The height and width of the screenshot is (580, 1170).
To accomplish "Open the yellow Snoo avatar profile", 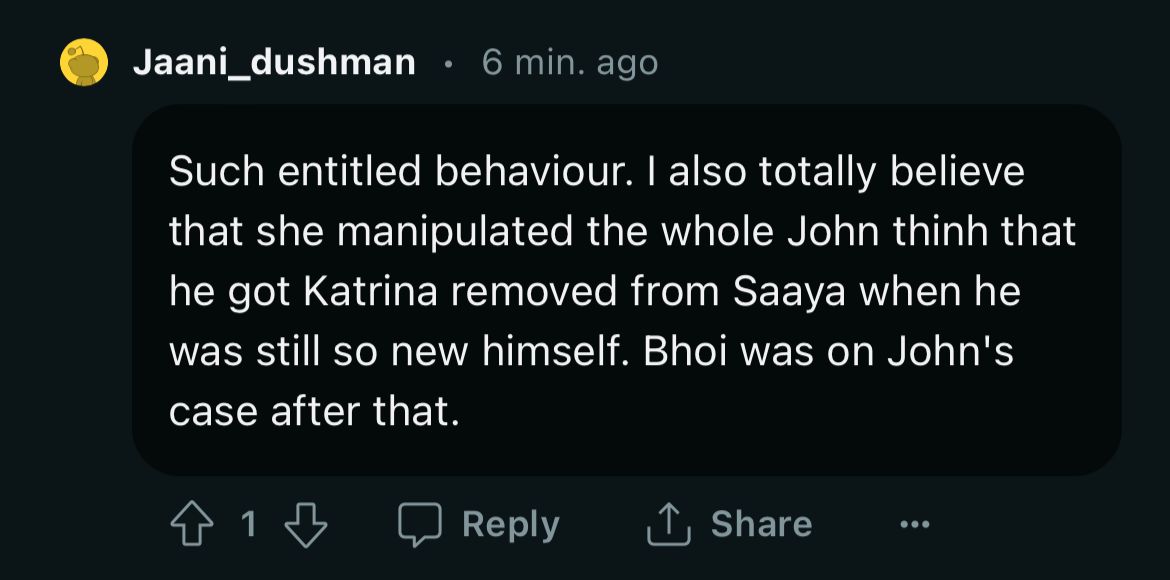I will tap(84, 64).
